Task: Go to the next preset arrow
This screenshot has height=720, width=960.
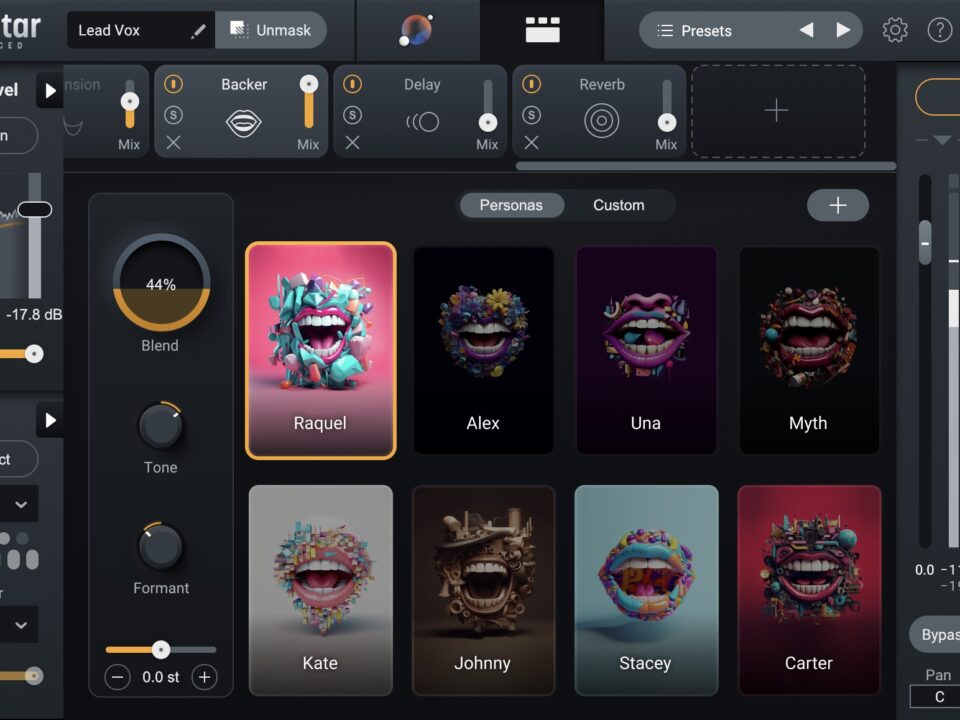Action: (x=843, y=31)
